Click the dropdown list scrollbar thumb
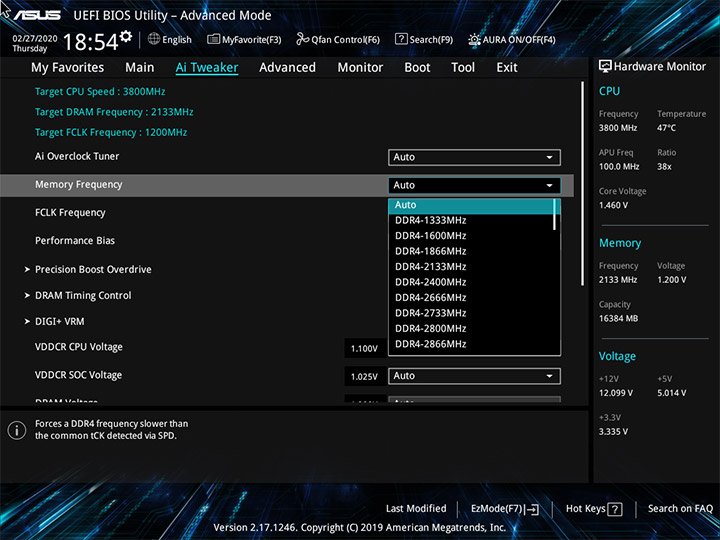 pyautogui.click(x=555, y=214)
